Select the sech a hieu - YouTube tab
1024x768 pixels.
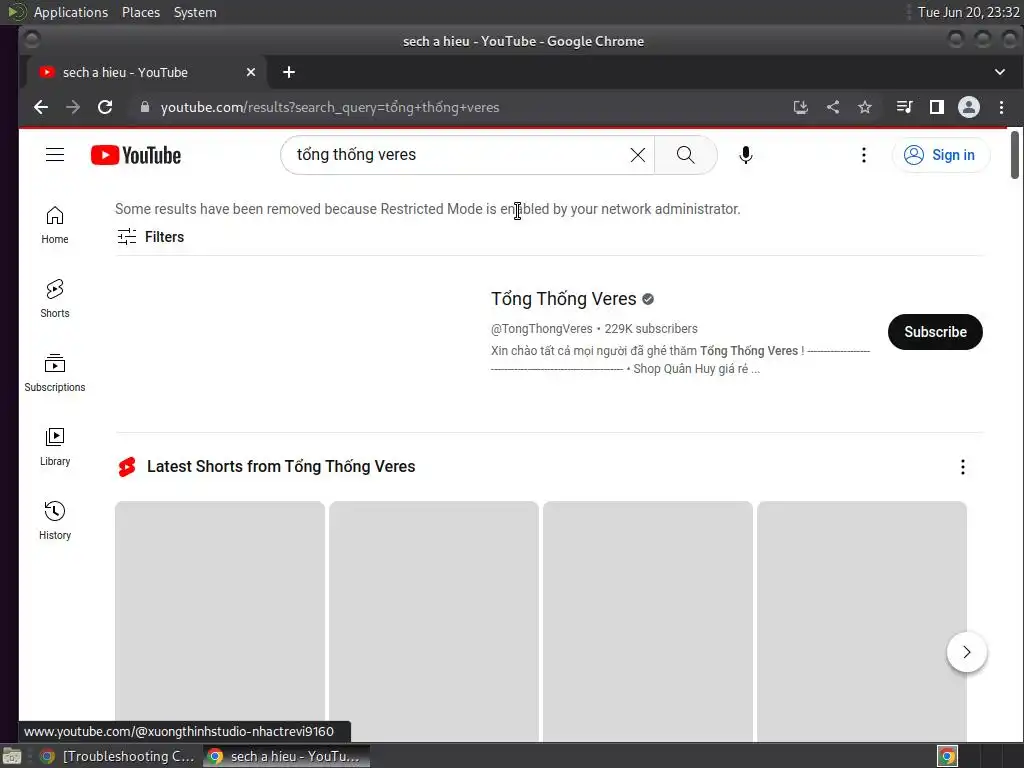(146, 72)
